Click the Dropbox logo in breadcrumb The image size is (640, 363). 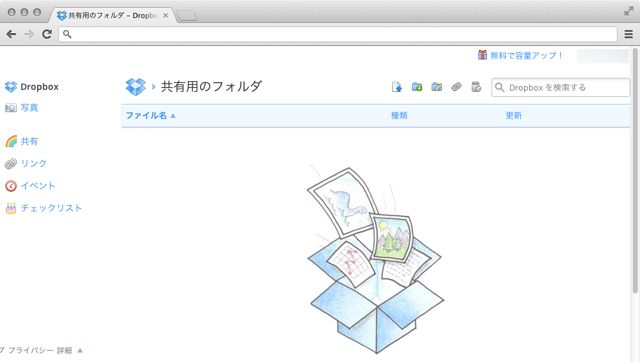[136, 87]
